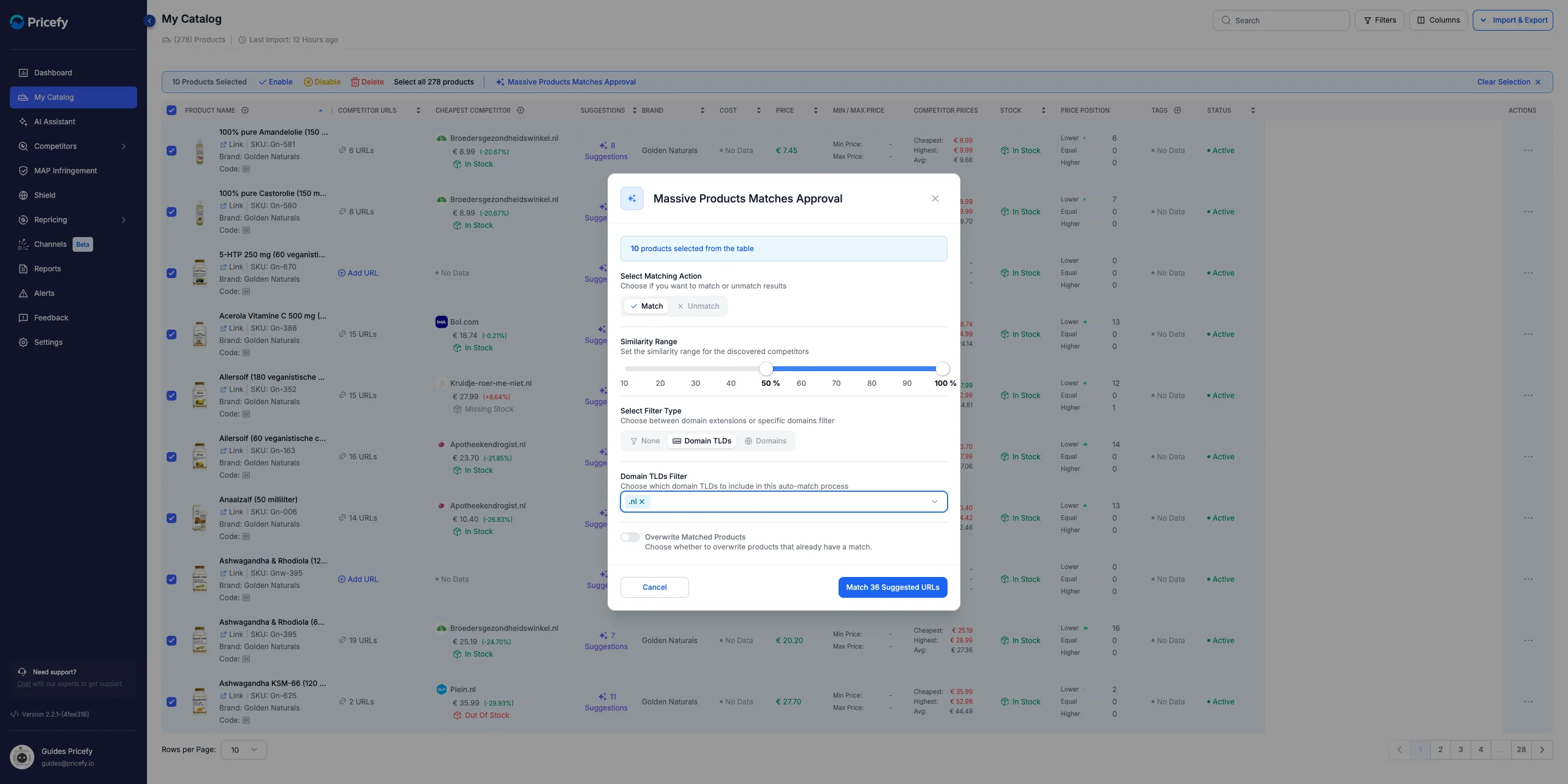Sort by the Stock column arrows

point(1044,110)
